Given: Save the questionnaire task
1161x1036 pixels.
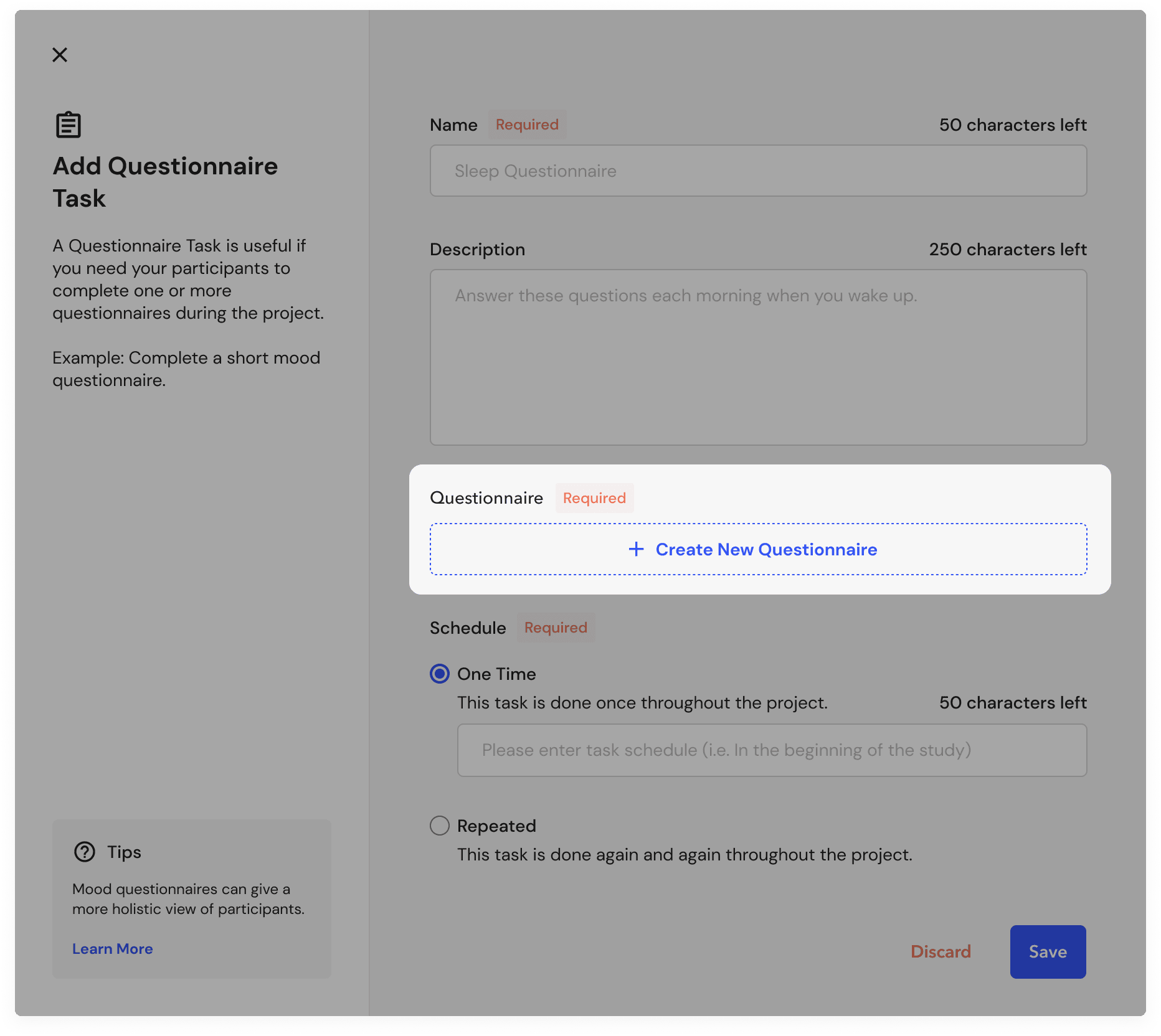Looking at the screenshot, I should pos(1048,951).
